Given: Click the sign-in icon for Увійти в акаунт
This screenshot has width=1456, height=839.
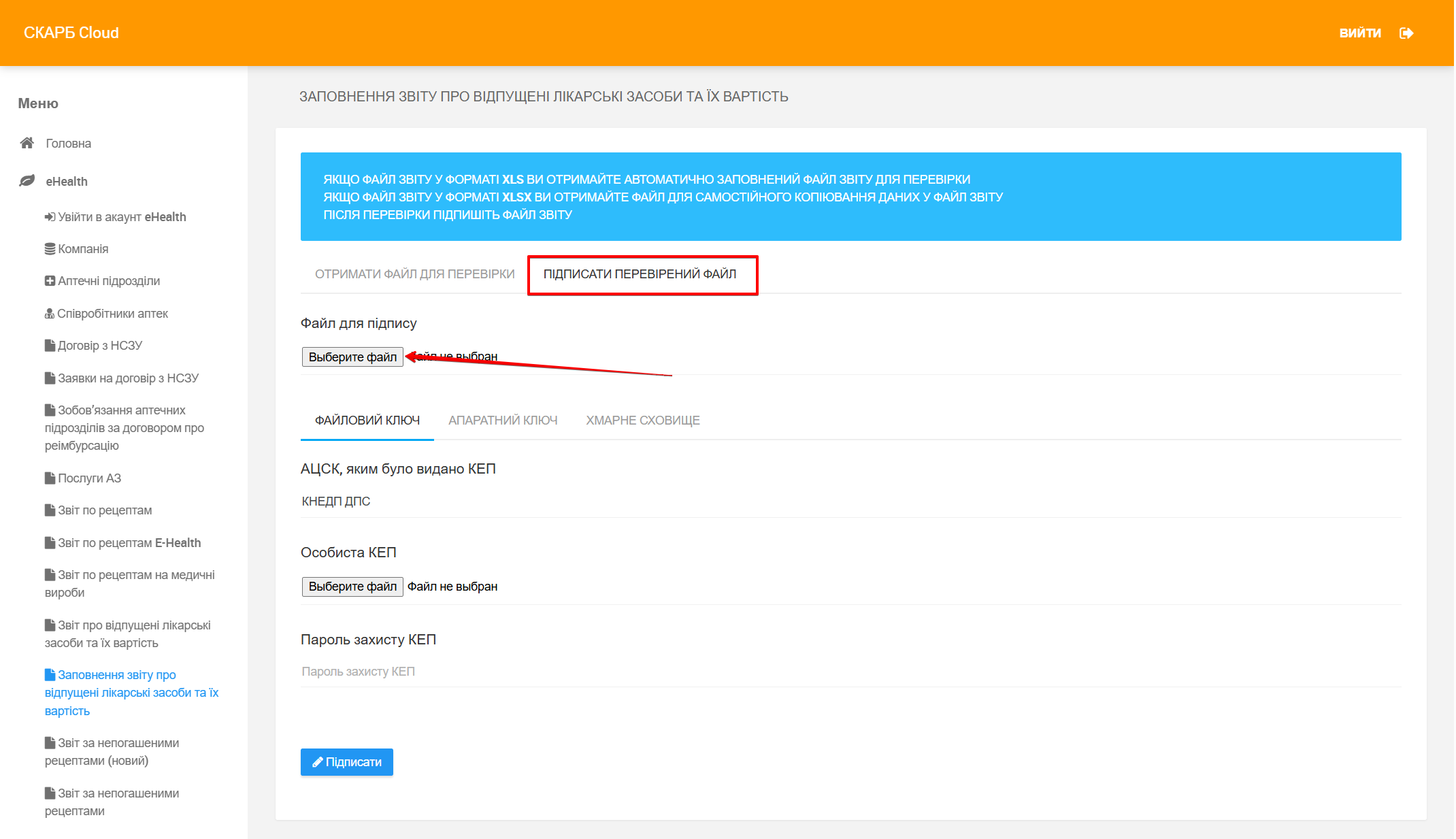Looking at the screenshot, I should pos(50,217).
